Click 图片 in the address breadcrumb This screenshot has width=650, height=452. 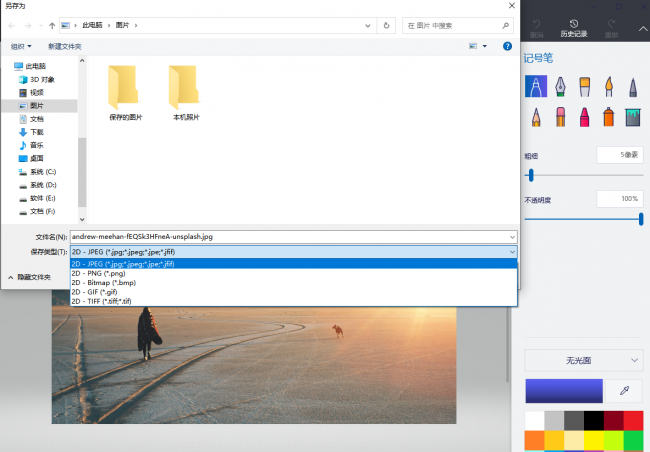coord(122,25)
